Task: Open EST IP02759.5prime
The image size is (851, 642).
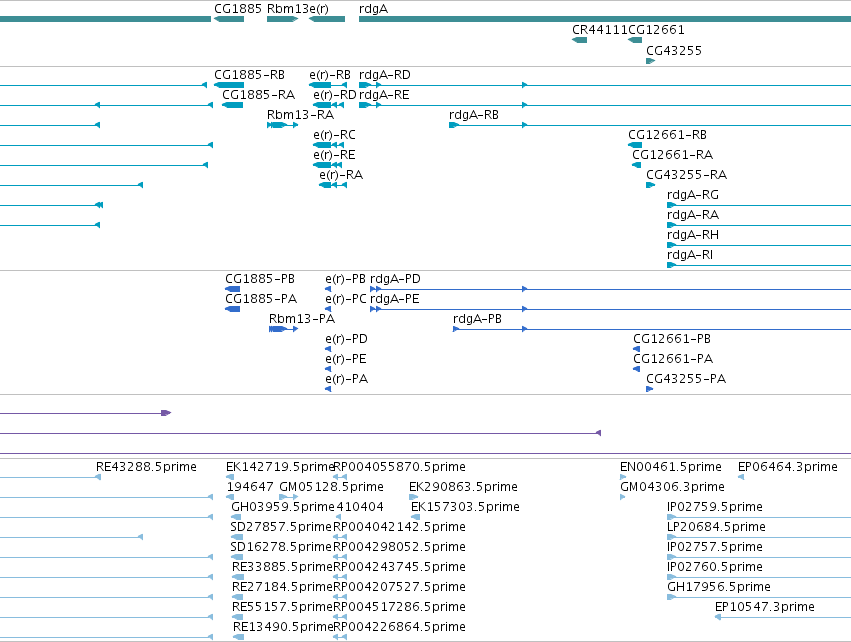Action: point(715,507)
